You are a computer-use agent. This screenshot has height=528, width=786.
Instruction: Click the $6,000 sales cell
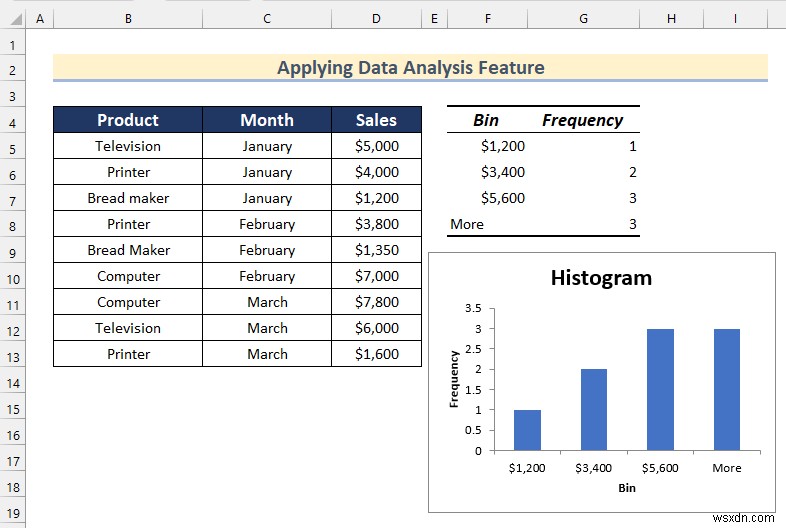[376, 328]
